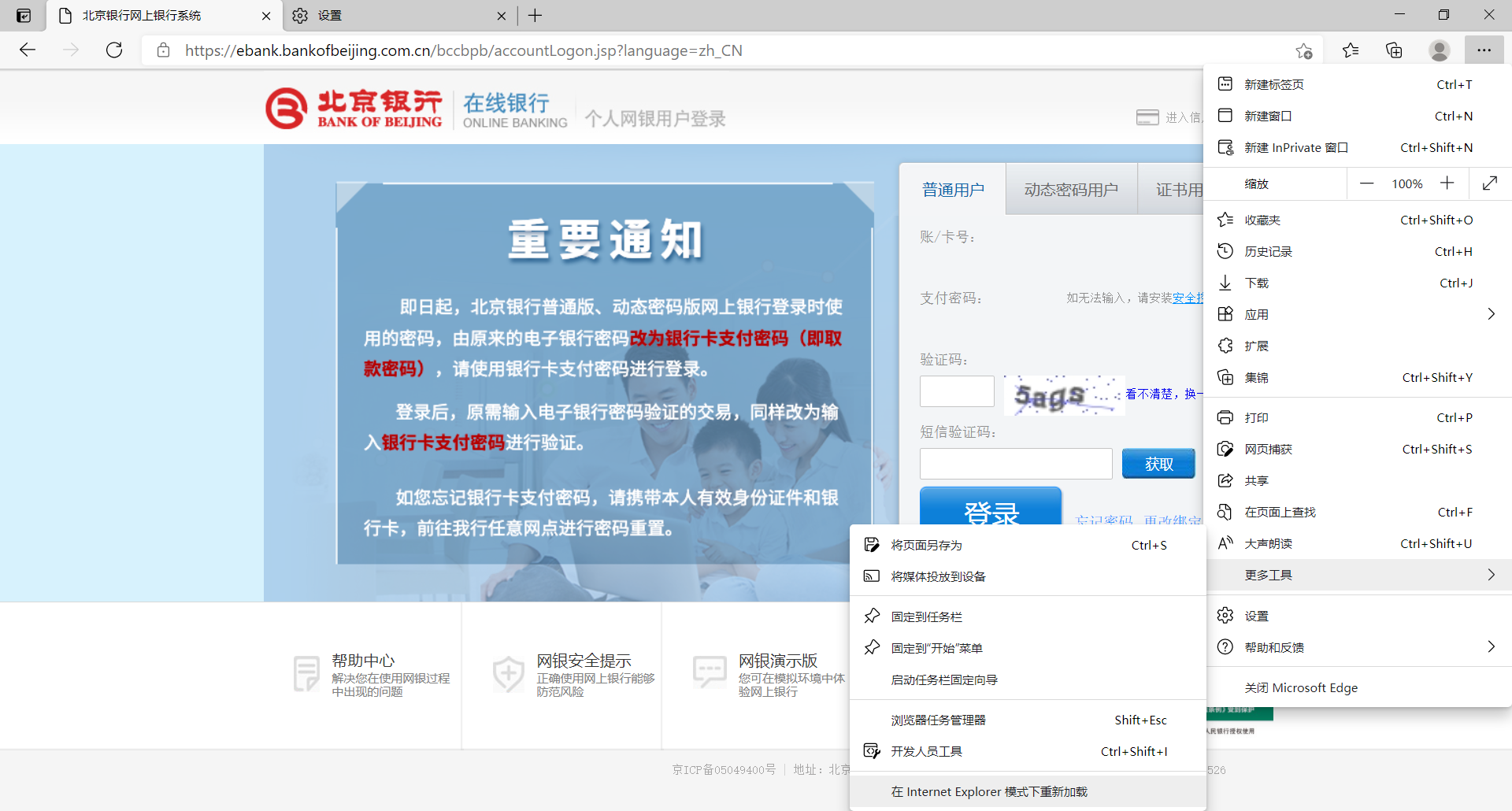Click the 短信验证码 input field
The width and height of the screenshot is (1512, 811).
tap(1016, 464)
